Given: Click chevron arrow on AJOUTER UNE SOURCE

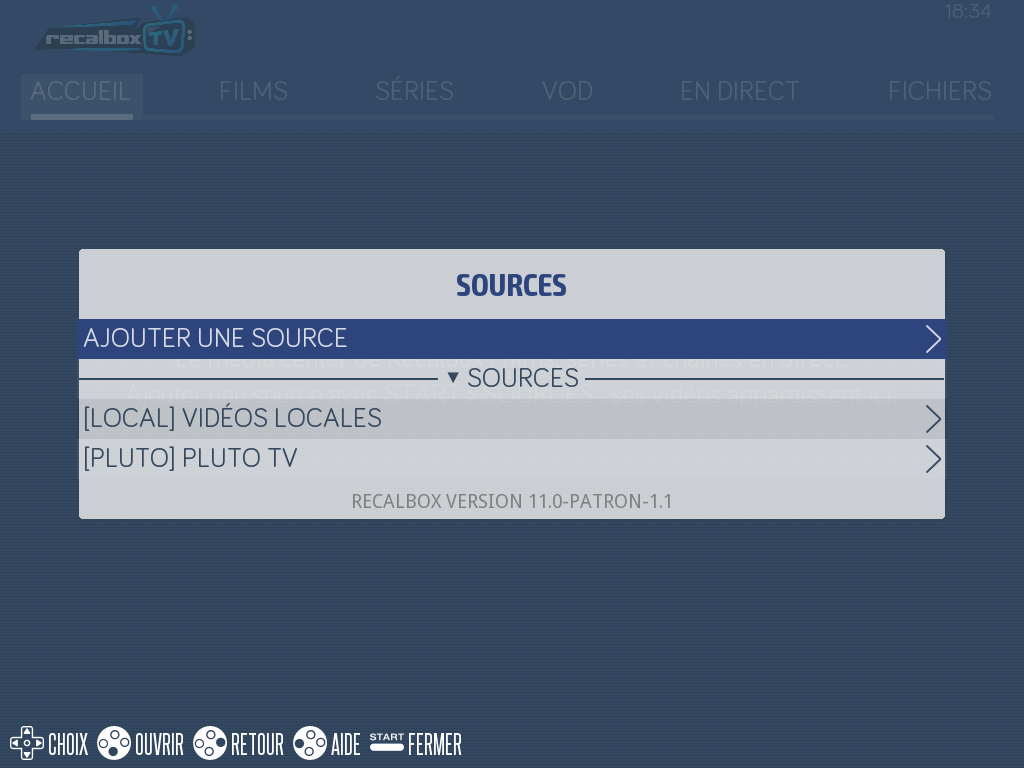Looking at the screenshot, I should coord(933,339).
